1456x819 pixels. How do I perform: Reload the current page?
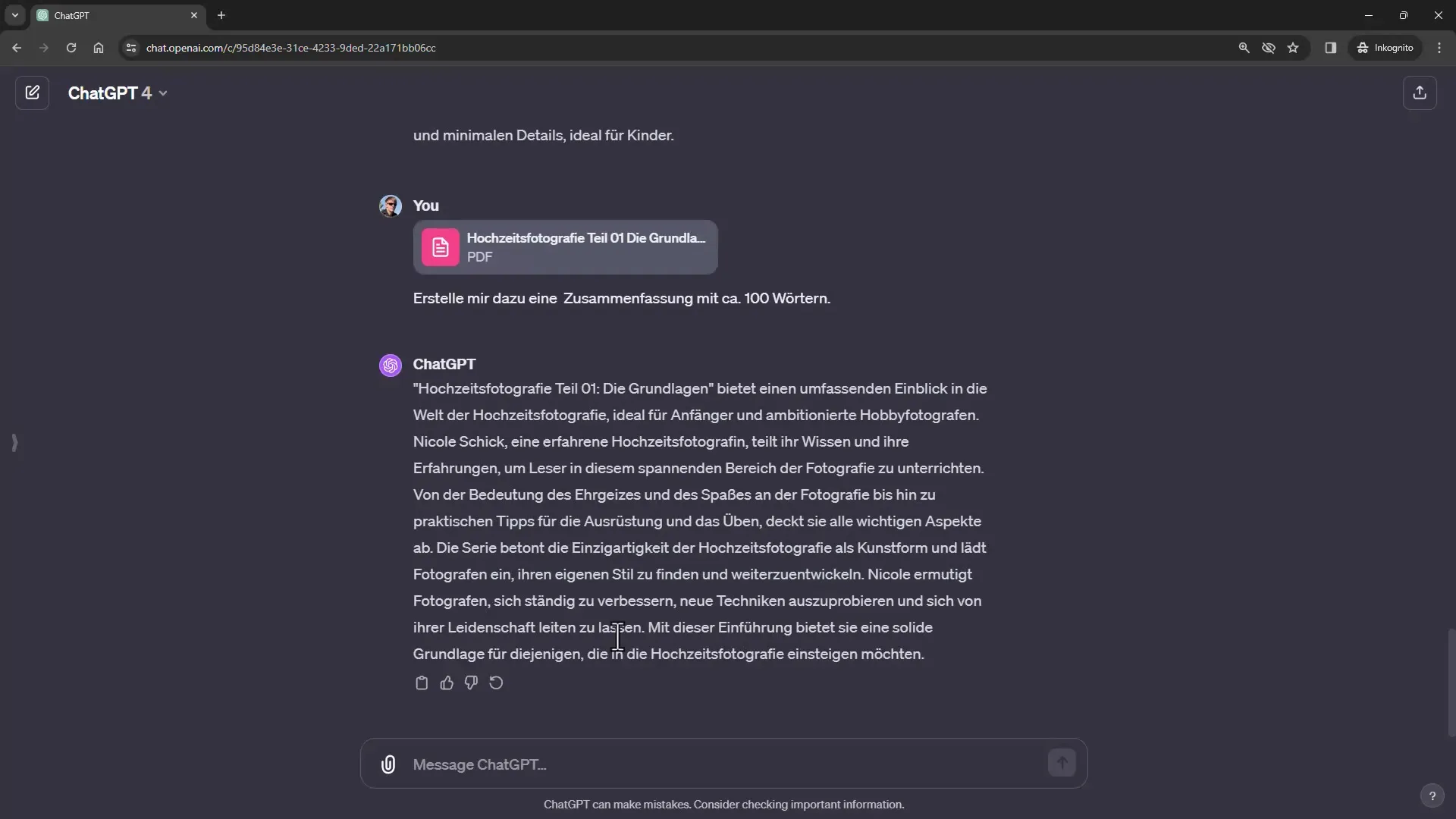(71, 48)
